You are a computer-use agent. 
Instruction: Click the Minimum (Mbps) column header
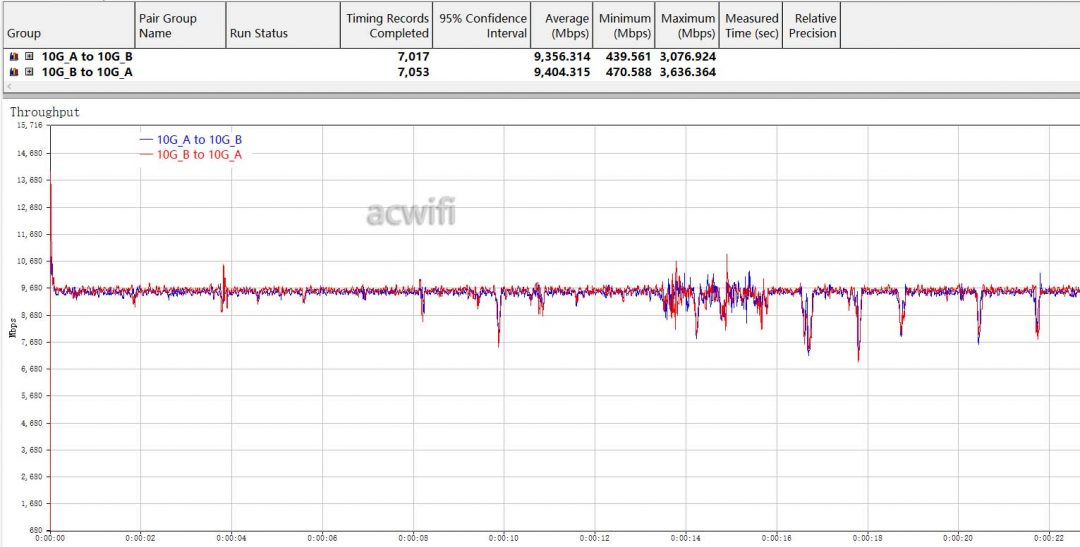(x=625, y=26)
